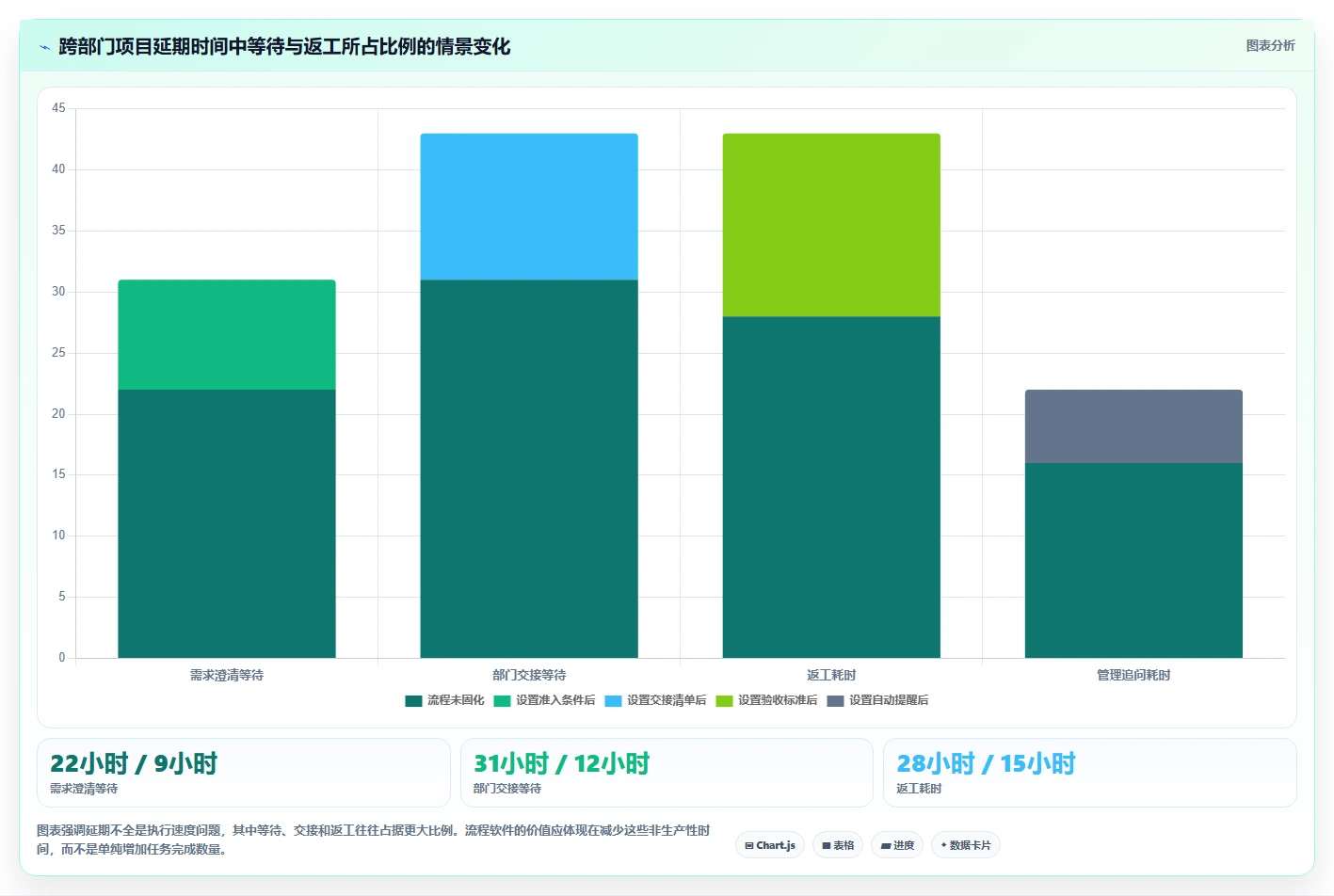Click the 数据卡片 tag
Viewport: 1334px width, 896px height.
[966, 845]
